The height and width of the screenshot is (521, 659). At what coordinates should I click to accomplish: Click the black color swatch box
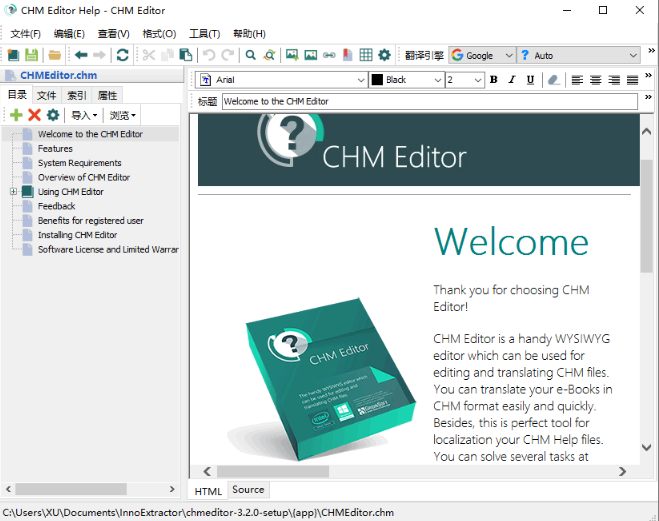377,79
